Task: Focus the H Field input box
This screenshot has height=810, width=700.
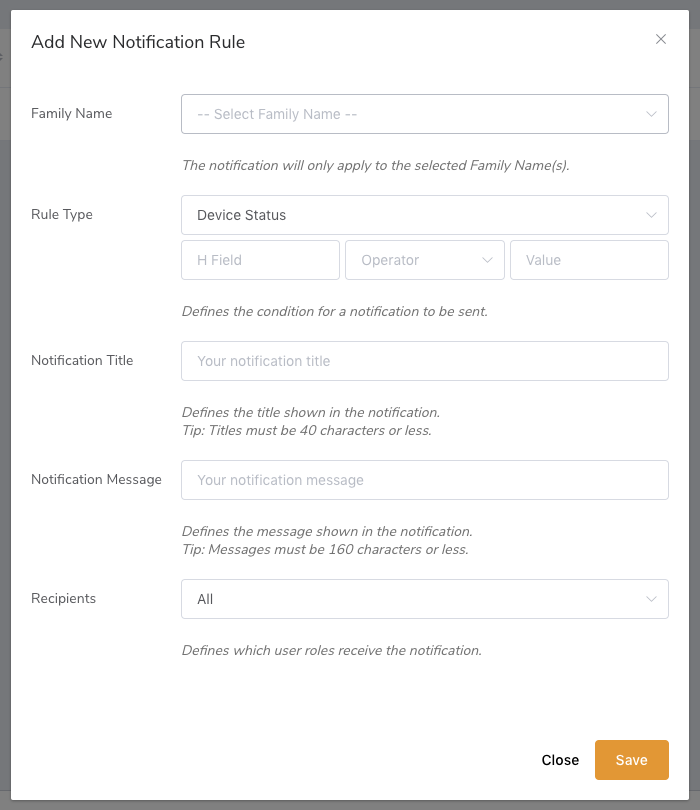Action: click(260, 260)
